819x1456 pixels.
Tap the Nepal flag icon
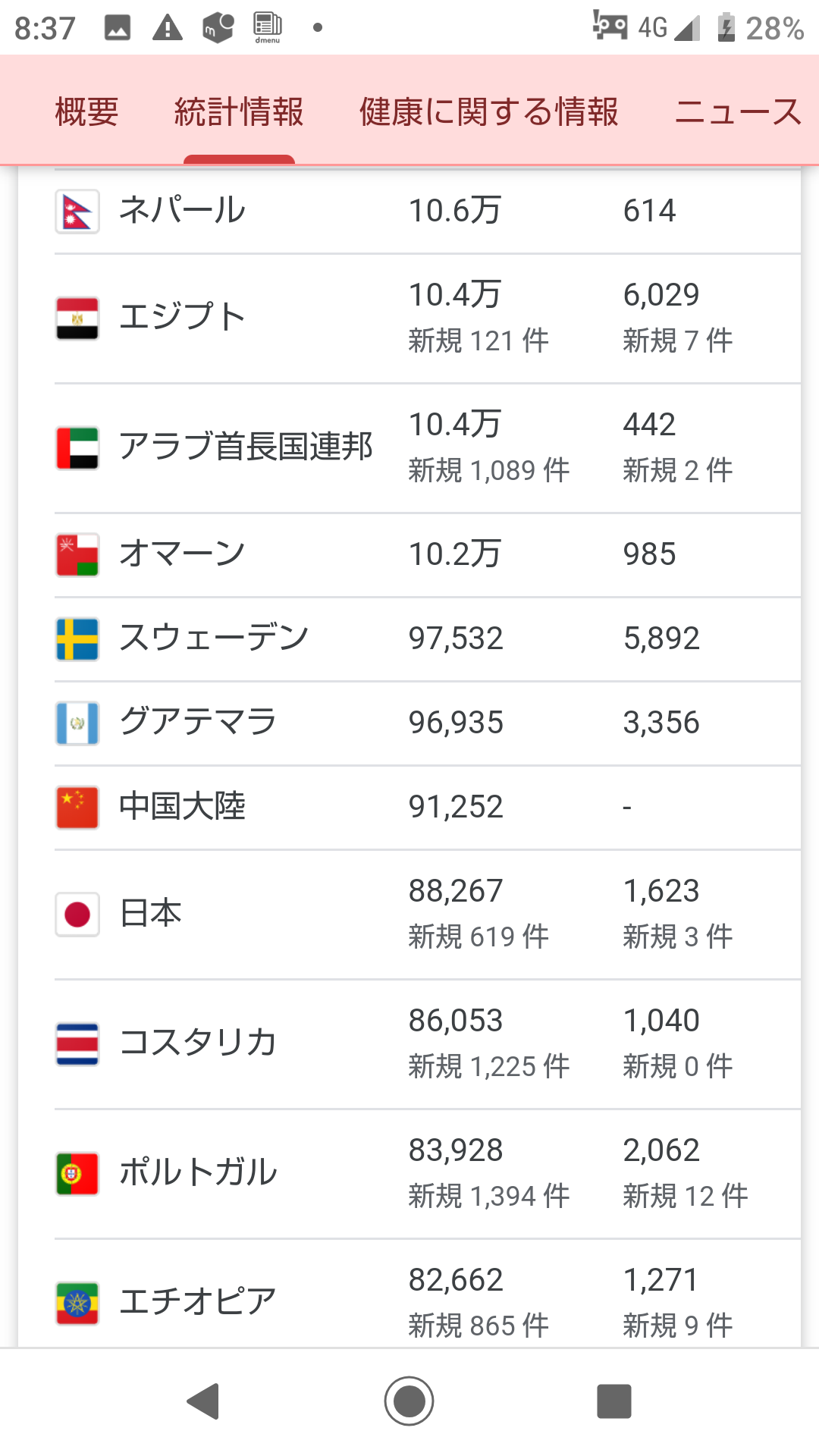pos(77,211)
